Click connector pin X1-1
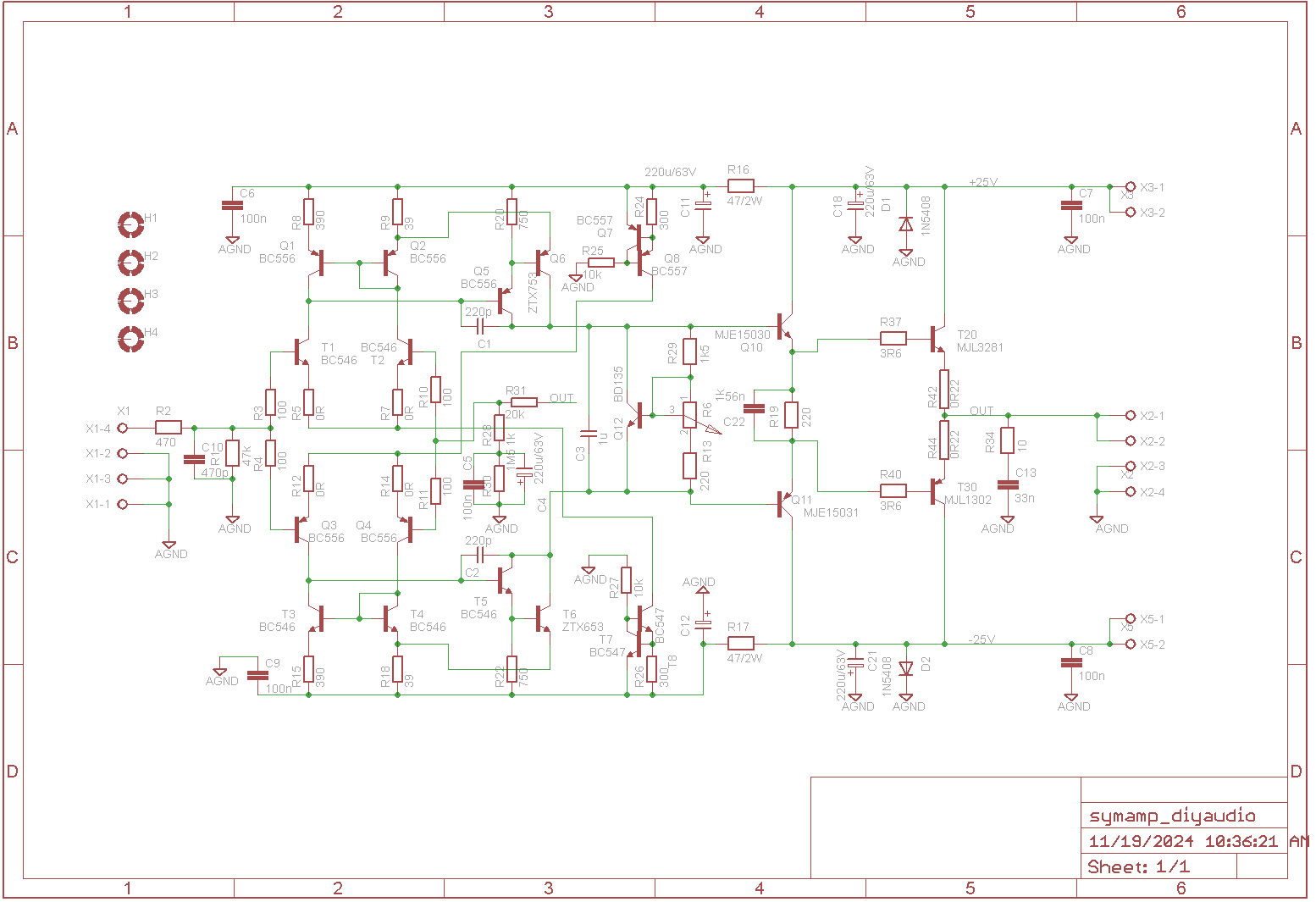This screenshot has width=1316, height=902. 122,504
